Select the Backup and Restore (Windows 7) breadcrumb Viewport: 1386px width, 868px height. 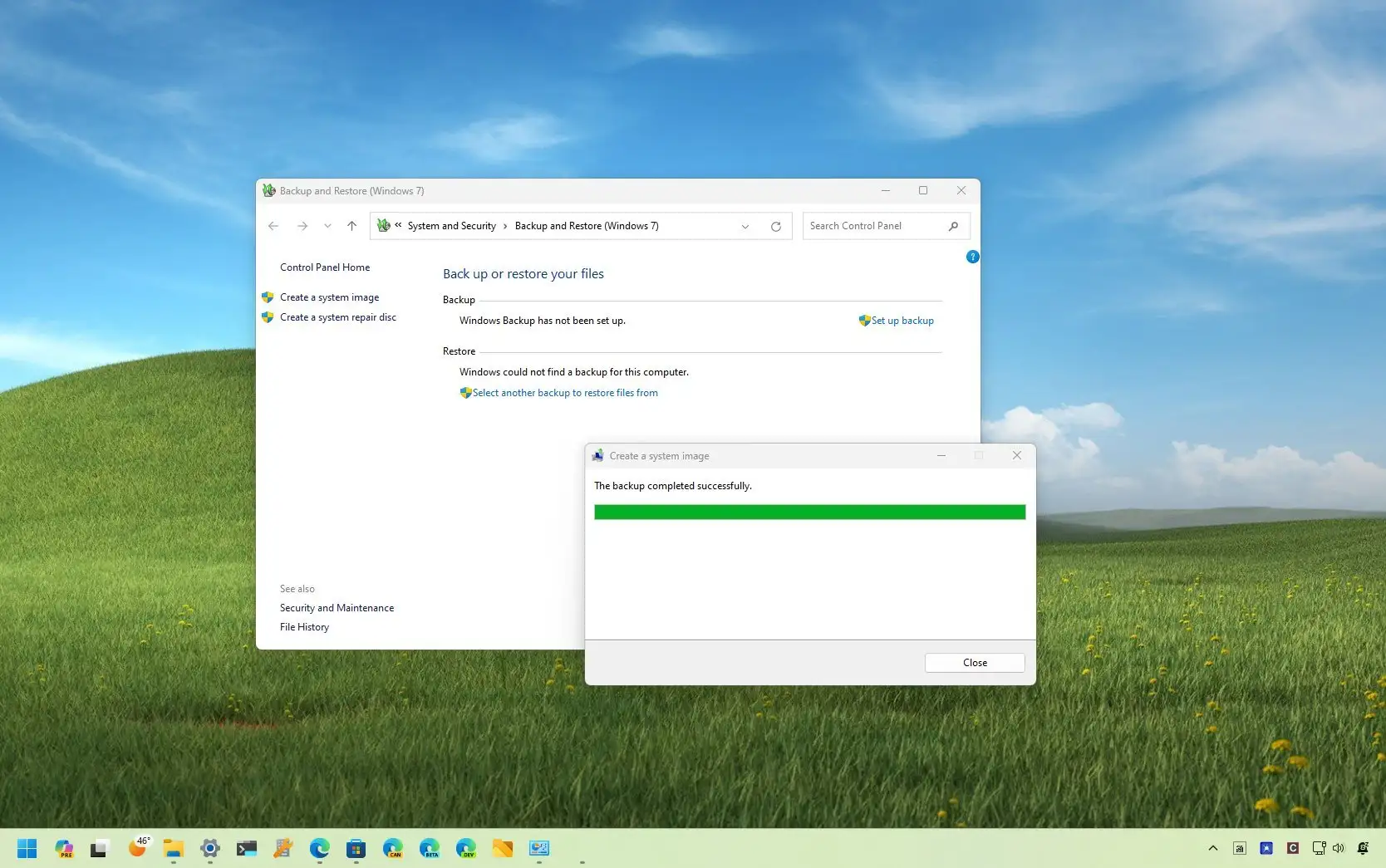pyautogui.click(x=587, y=226)
